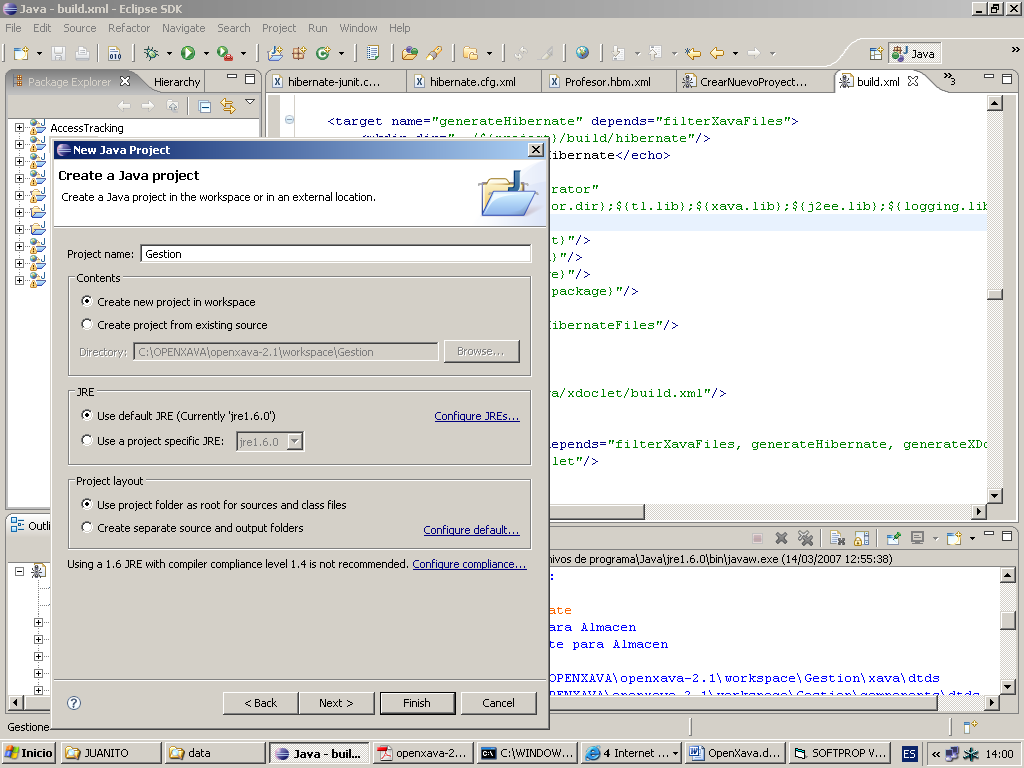This screenshot has height=768, width=1024.
Task: Click the green Run button icon
Action: point(187,53)
